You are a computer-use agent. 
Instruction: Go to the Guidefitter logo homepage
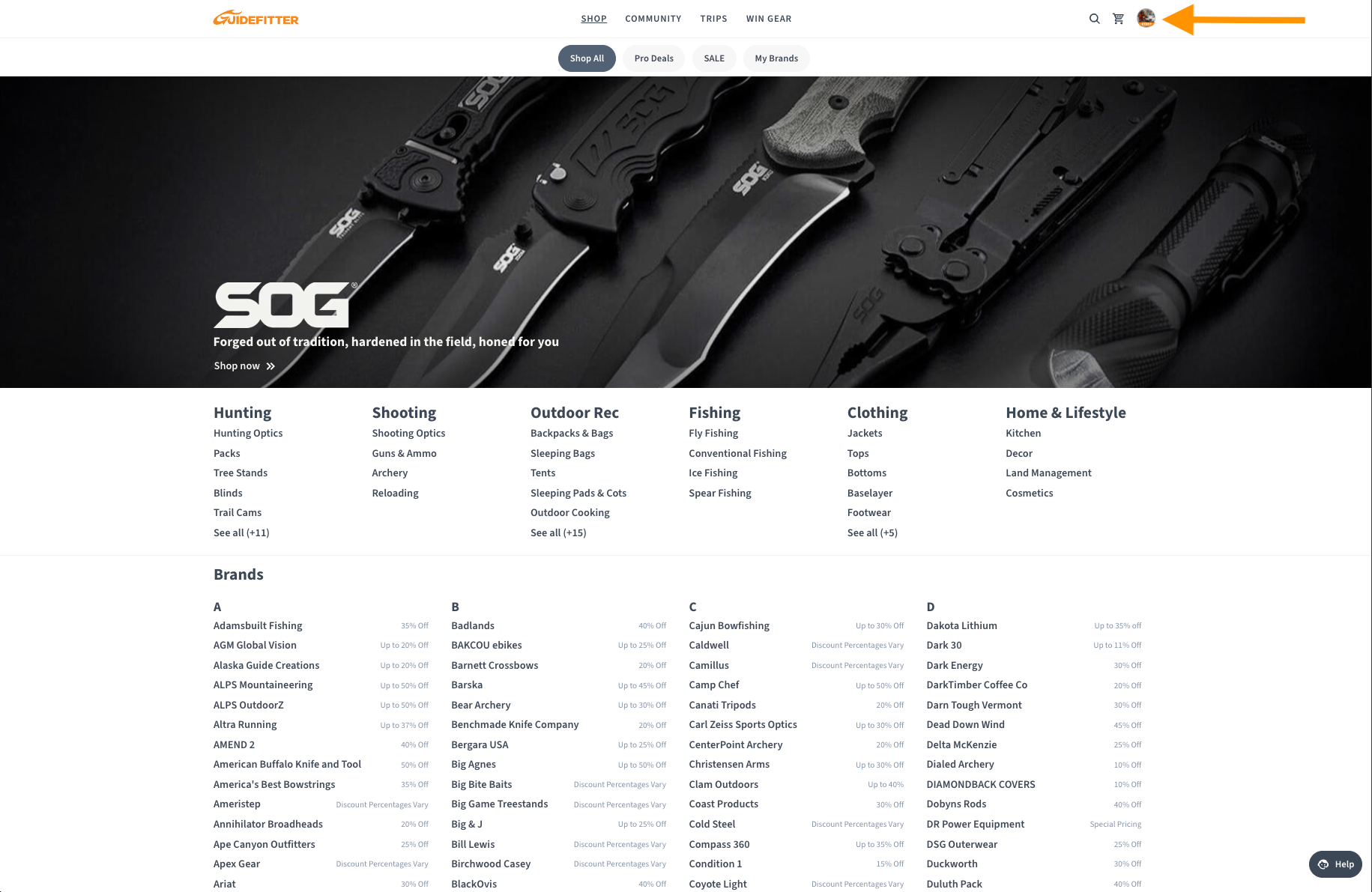[x=256, y=19]
